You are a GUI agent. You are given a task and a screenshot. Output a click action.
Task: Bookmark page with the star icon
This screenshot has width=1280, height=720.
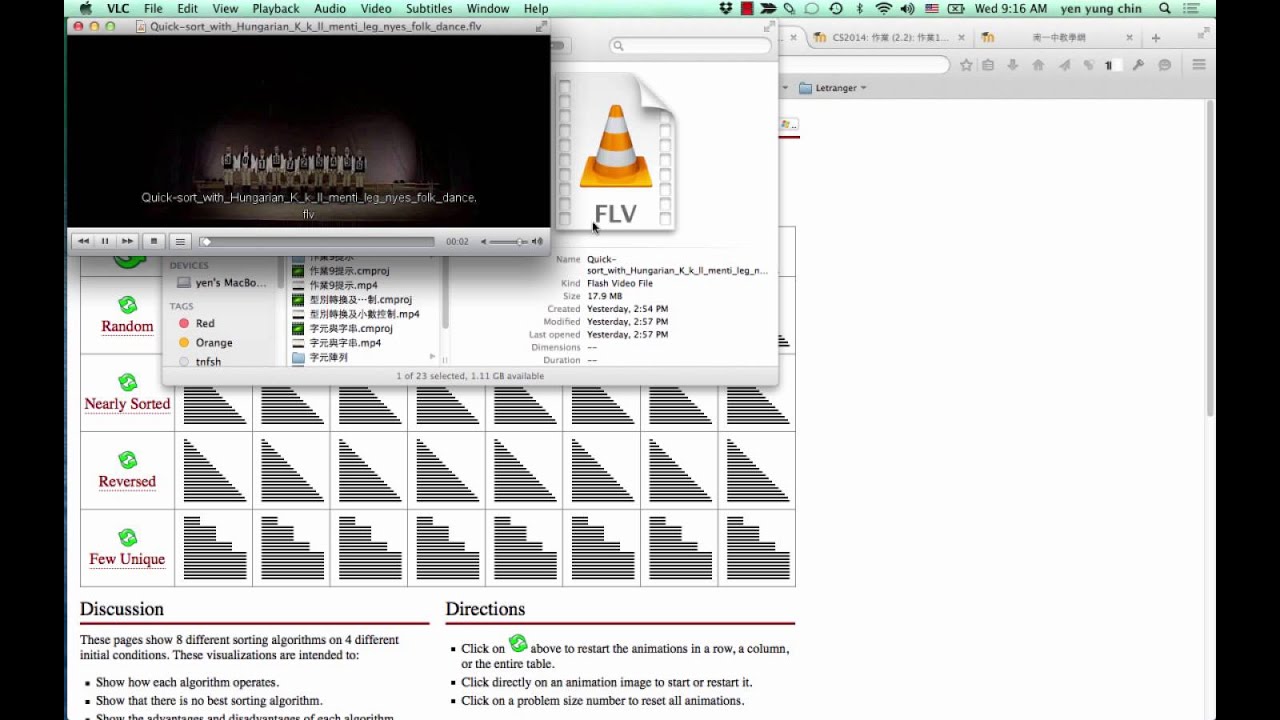pos(966,65)
